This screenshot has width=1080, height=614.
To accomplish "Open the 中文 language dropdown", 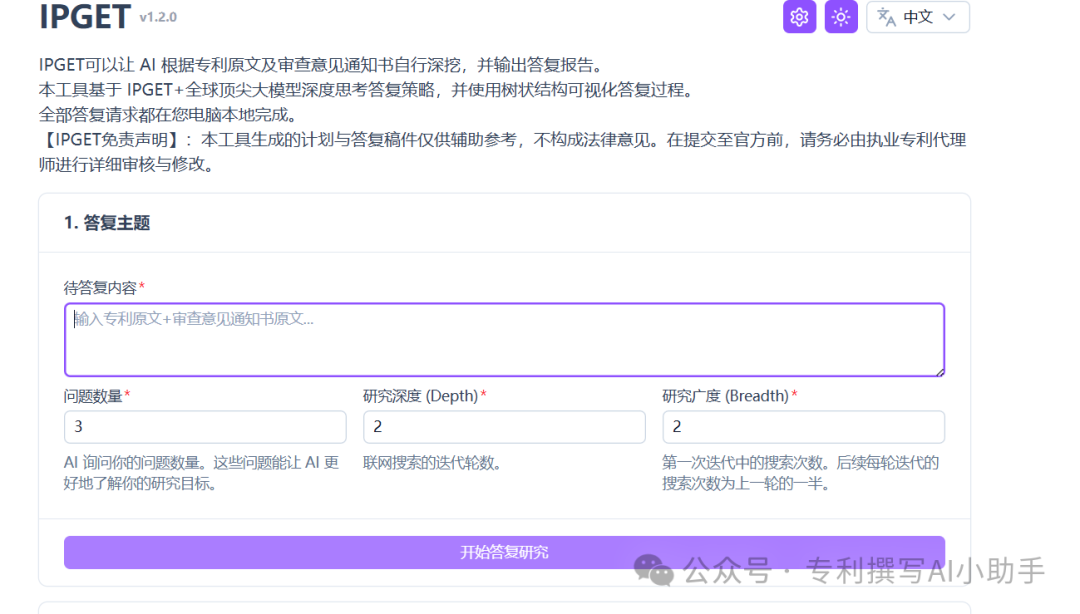I will [x=918, y=17].
